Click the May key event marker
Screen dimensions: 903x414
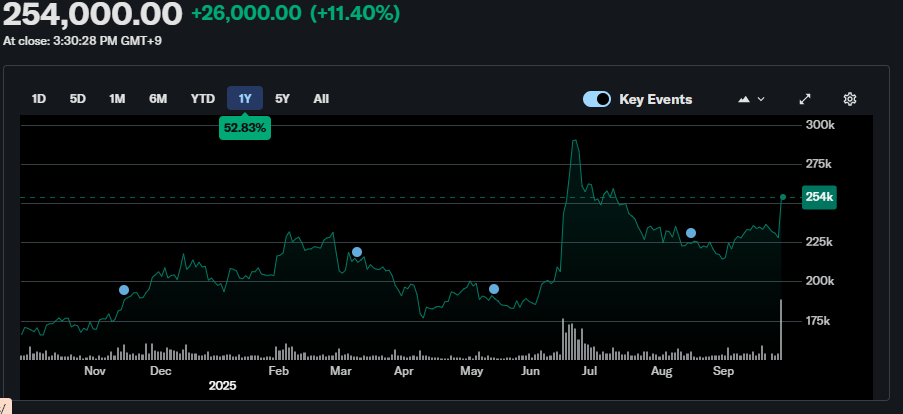click(494, 288)
